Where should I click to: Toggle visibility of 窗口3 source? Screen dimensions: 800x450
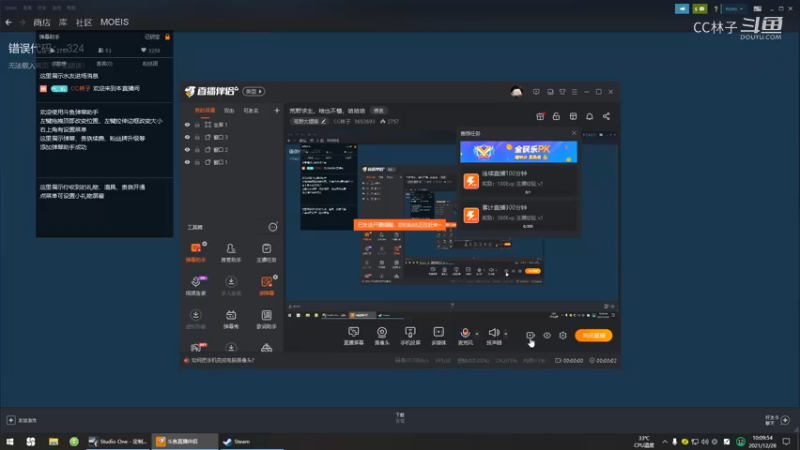pyautogui.click(x=187, y=137)
